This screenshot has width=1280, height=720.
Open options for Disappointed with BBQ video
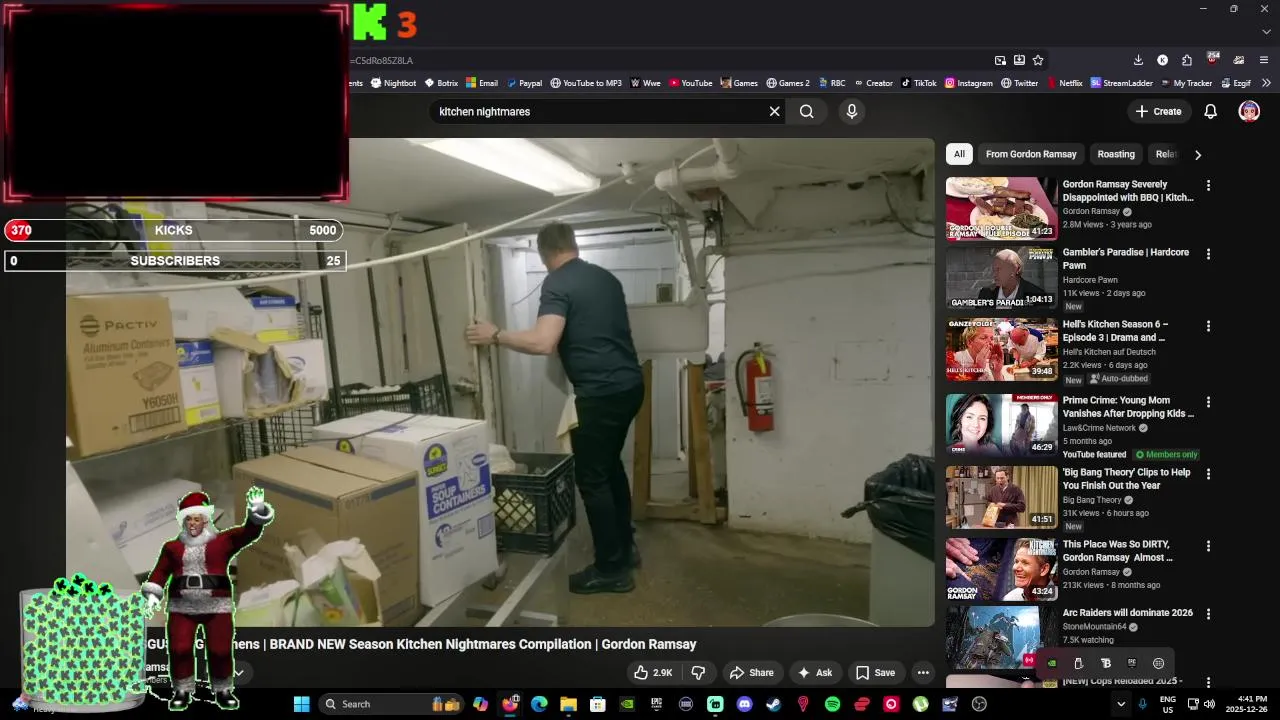tap(1208, 186)
